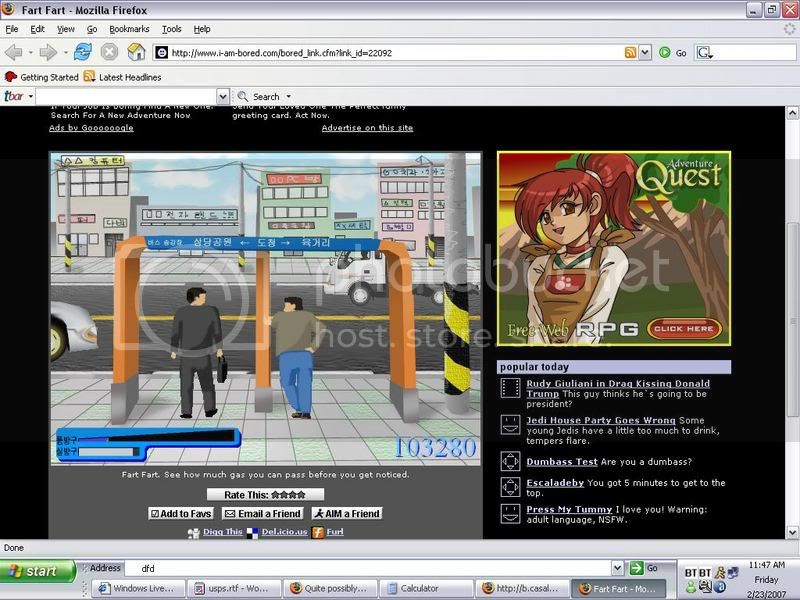800x600 pixels.
Task: Open the Help menu
Action: pos(202,29)
